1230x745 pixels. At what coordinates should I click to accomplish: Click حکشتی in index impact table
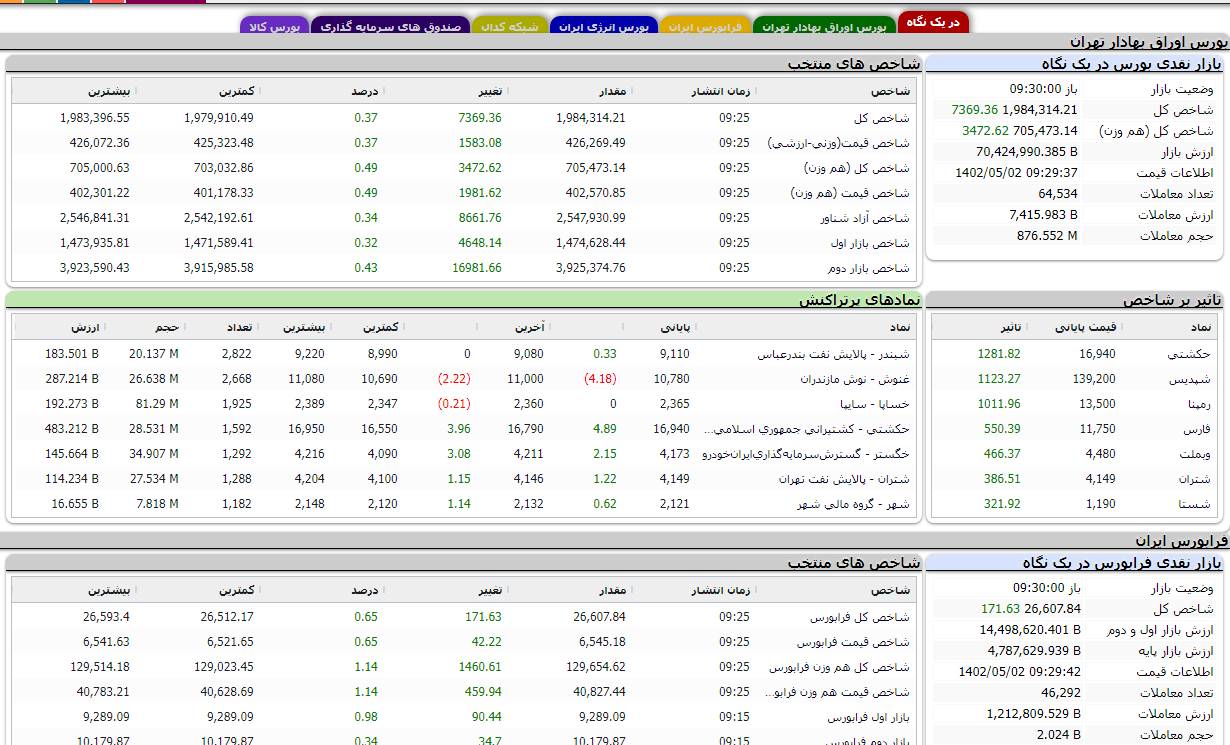coord(1190,354)
